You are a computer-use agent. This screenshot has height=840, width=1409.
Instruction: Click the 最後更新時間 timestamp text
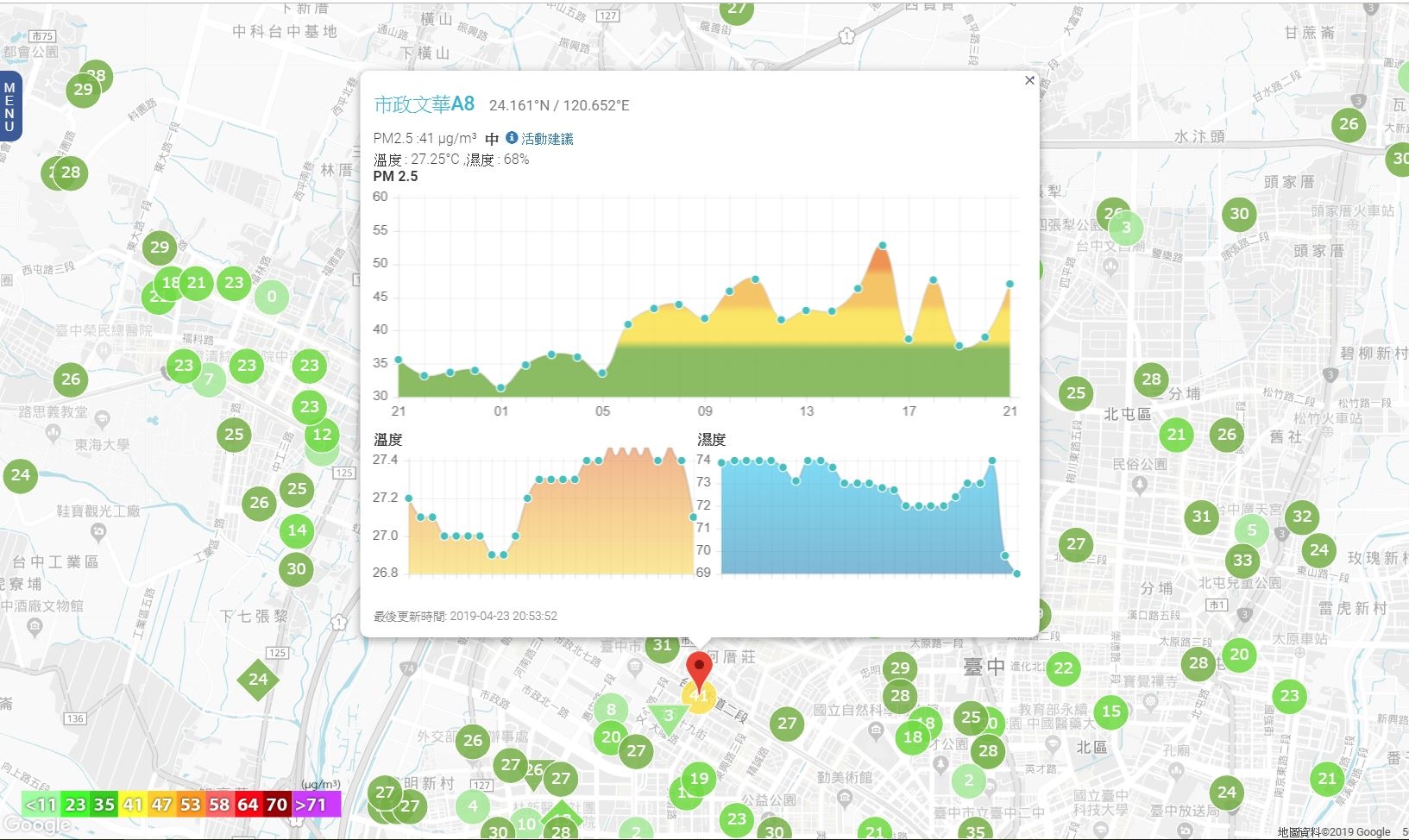pos(465,616)
